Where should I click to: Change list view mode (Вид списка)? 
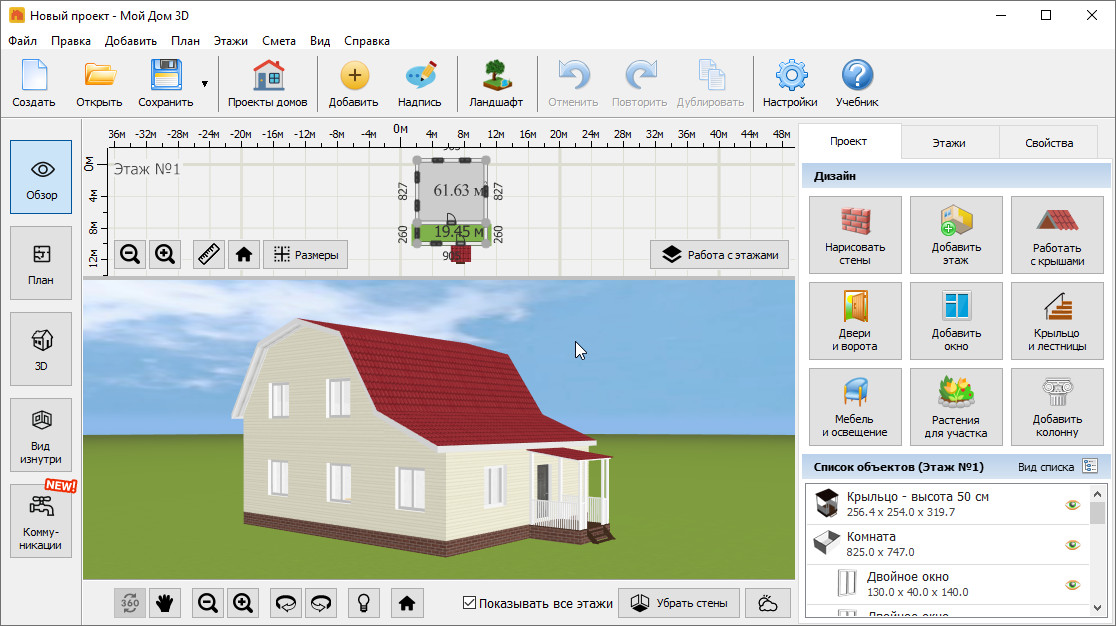(x=1090, y=467)
